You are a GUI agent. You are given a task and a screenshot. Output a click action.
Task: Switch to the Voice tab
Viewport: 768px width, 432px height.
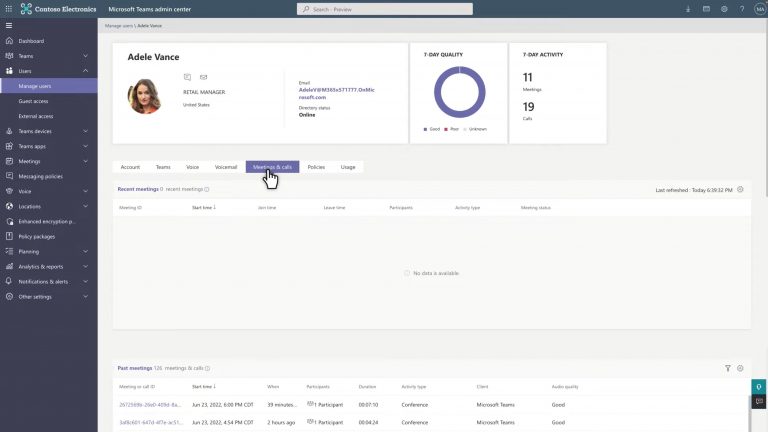click(x=192, y=167)
